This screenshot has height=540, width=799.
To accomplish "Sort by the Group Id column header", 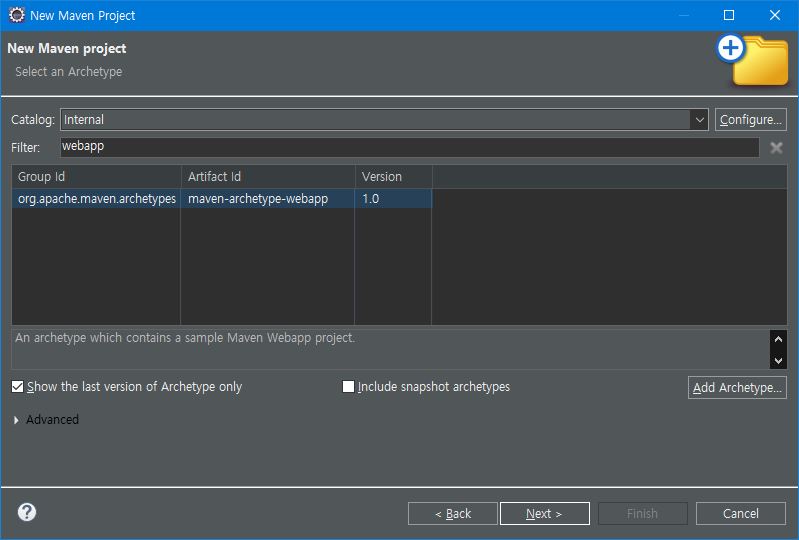I will point(96,177).
